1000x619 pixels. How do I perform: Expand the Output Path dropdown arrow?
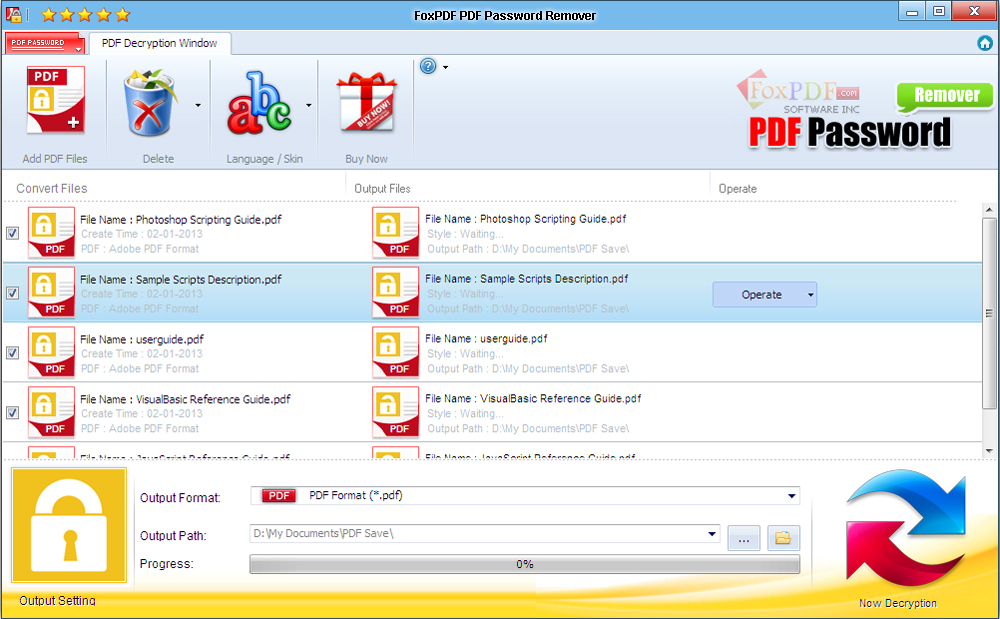pyautogui.click(x=712, y=534)
